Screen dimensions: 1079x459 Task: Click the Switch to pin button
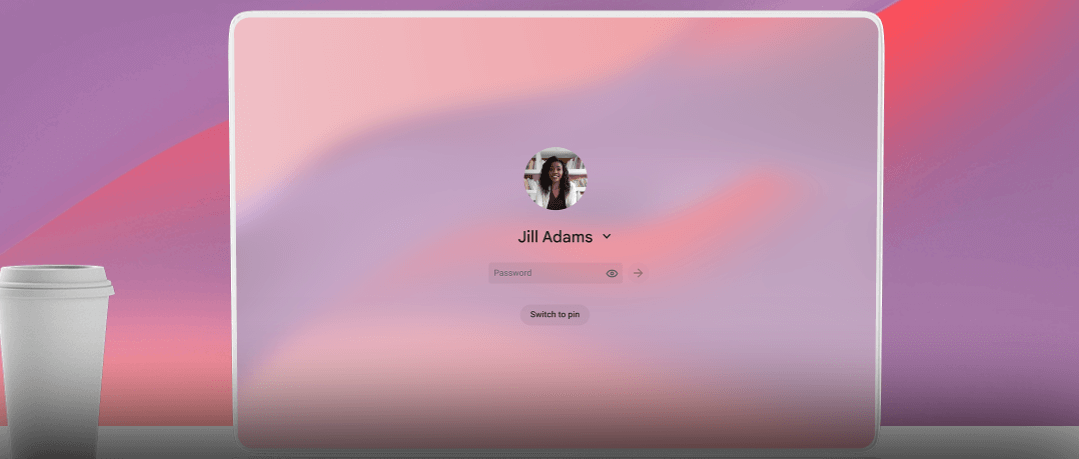554,315
